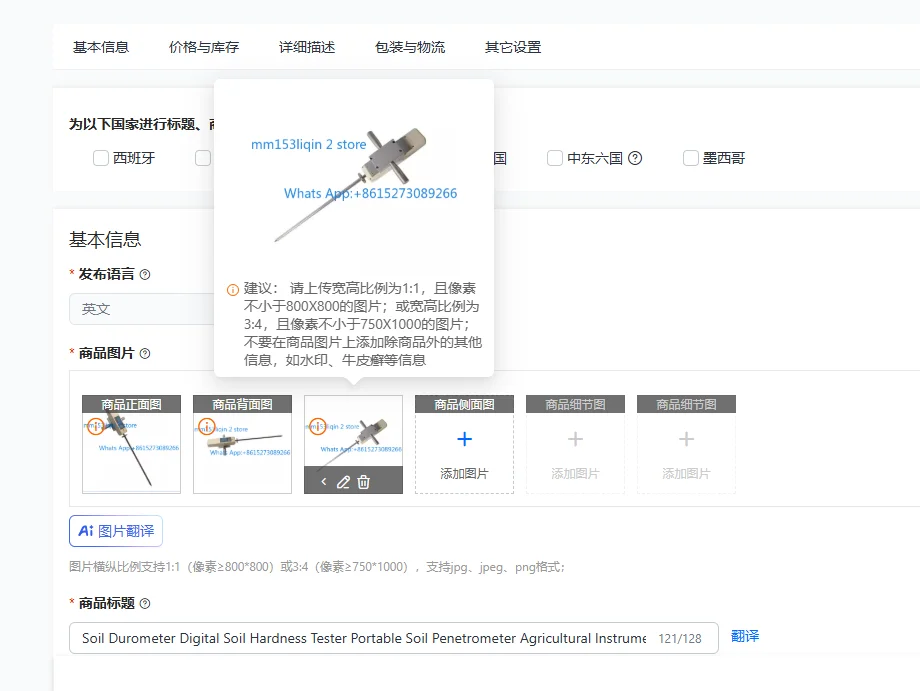Open 包装与物流 tab
This screenshot has width=920, height=691.
point(410,47)
